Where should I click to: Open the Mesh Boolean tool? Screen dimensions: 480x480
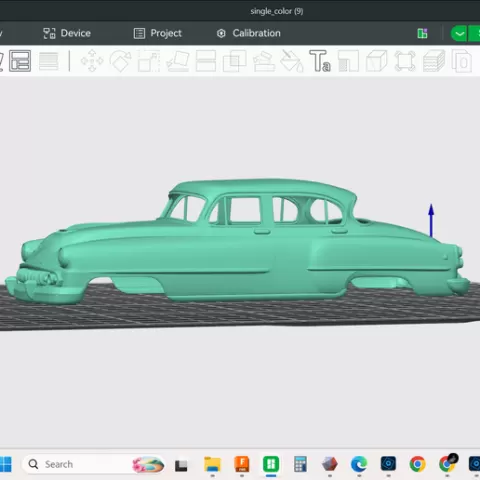click(235, 61)
